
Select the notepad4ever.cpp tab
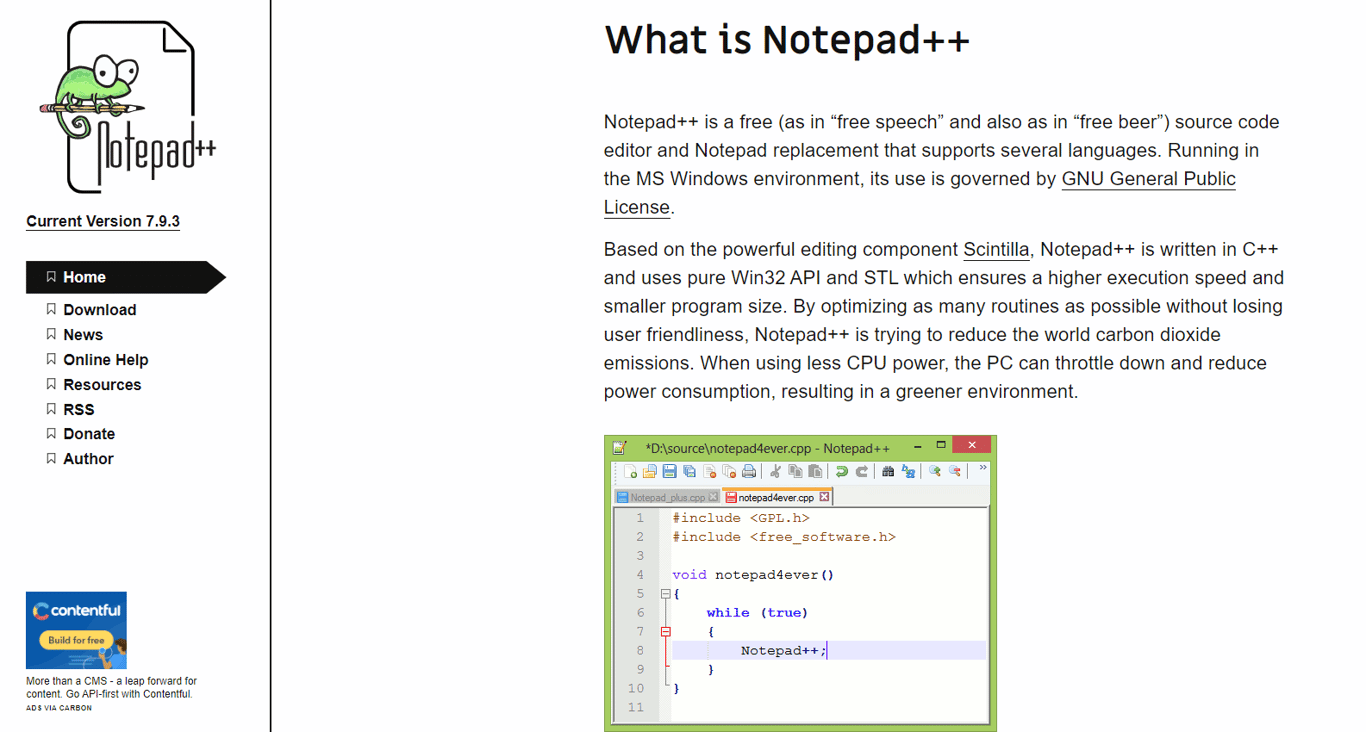[x=776, y=496]
